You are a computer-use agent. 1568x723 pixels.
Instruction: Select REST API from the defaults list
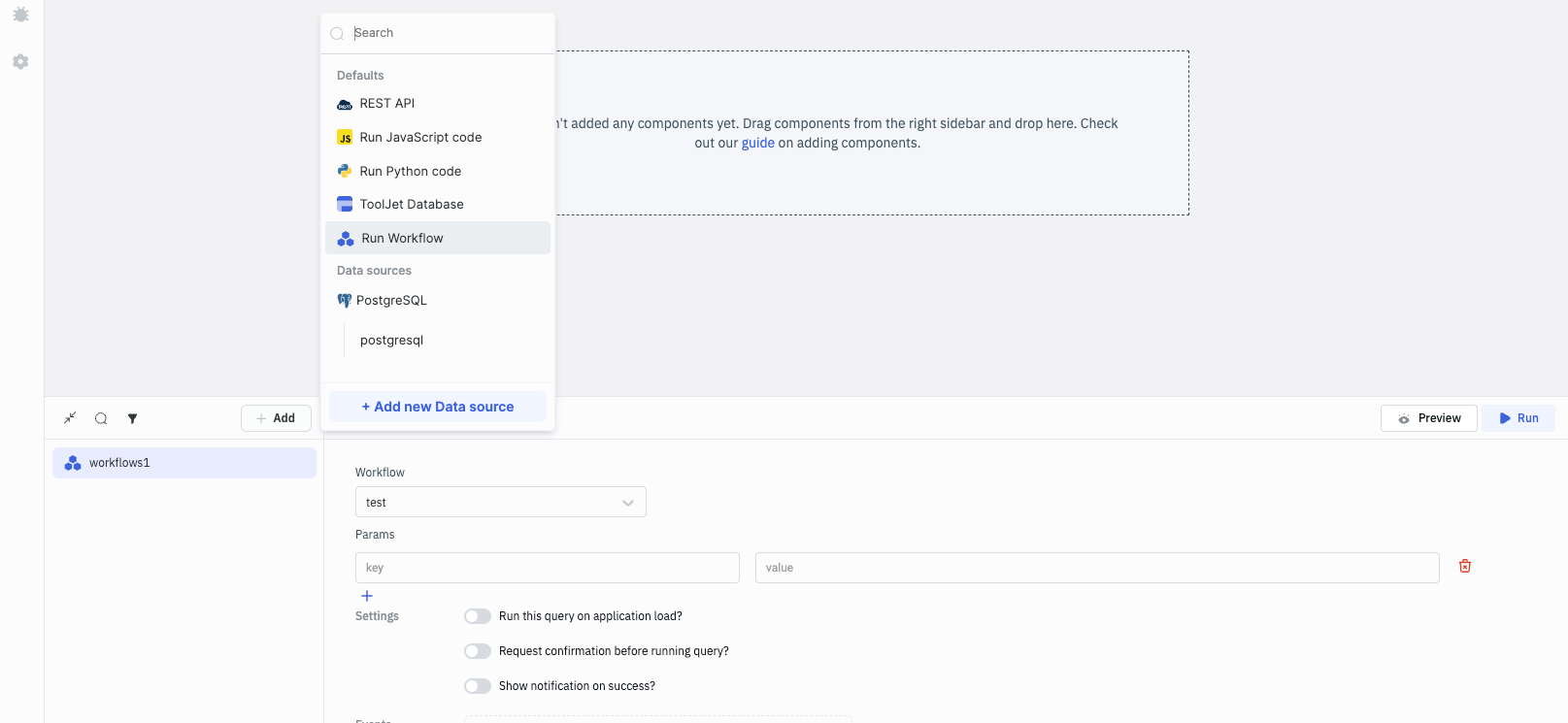387,104
